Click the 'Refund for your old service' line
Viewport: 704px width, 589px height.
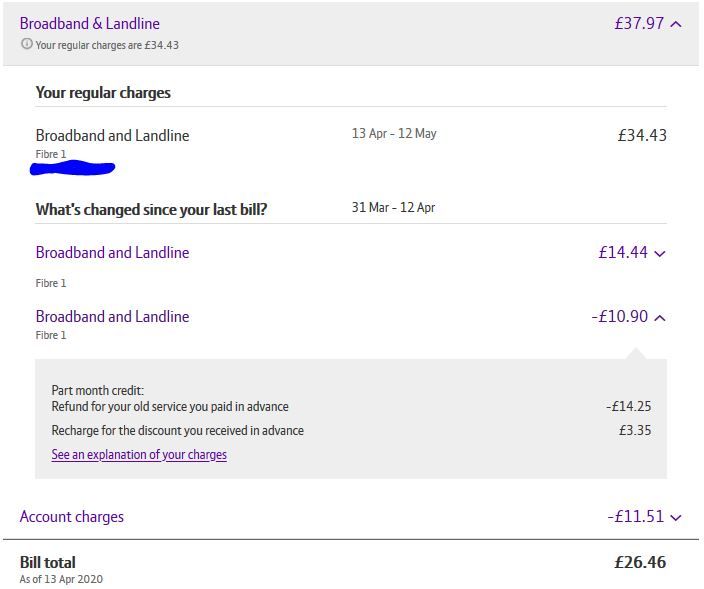pyautogui.click(x=170, y=406)
